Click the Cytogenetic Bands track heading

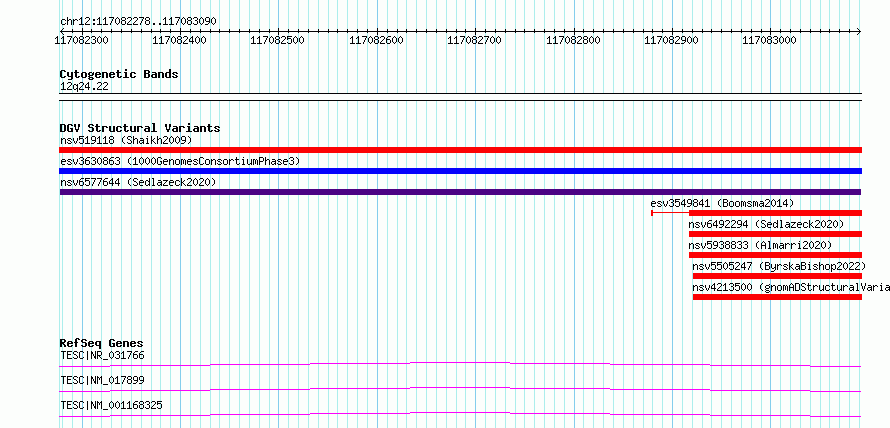coord(119,74)
